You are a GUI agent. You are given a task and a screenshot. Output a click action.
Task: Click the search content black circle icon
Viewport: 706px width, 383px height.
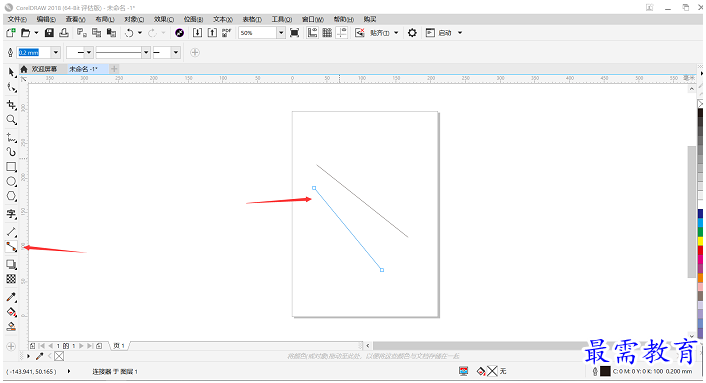[179, 33]
